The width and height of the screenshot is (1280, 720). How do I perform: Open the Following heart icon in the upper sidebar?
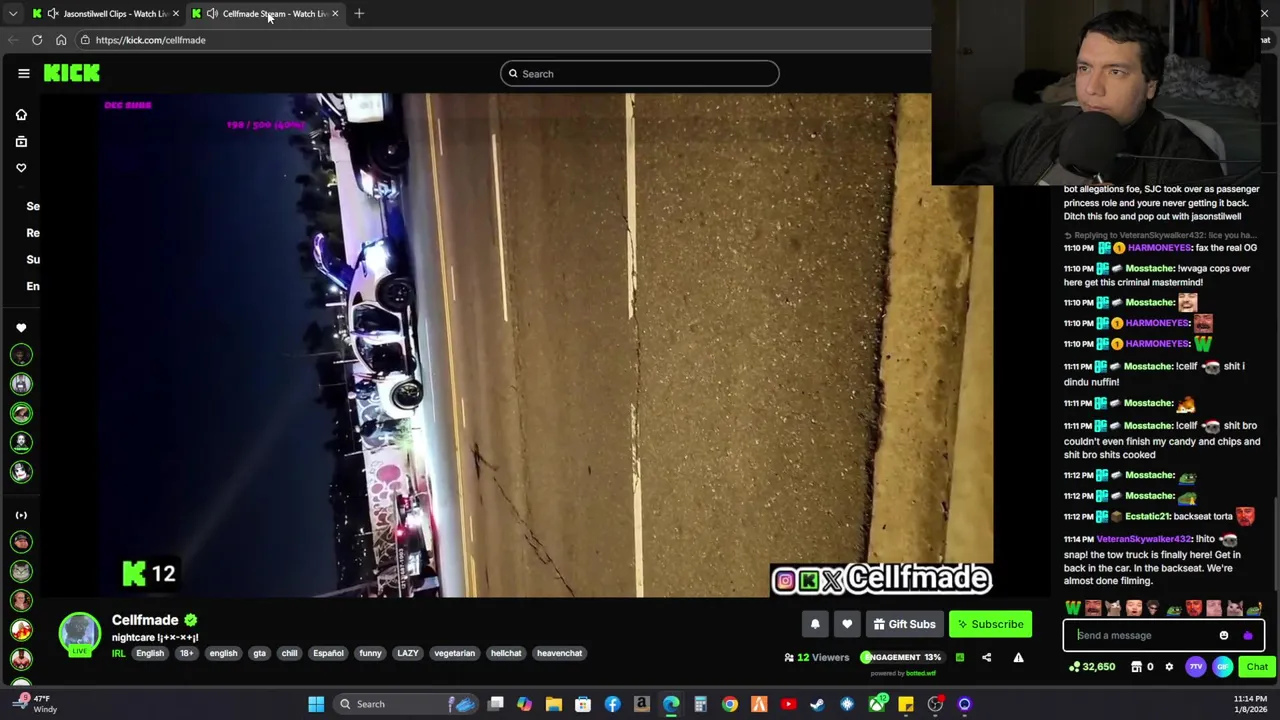click(x=21, y=168)
